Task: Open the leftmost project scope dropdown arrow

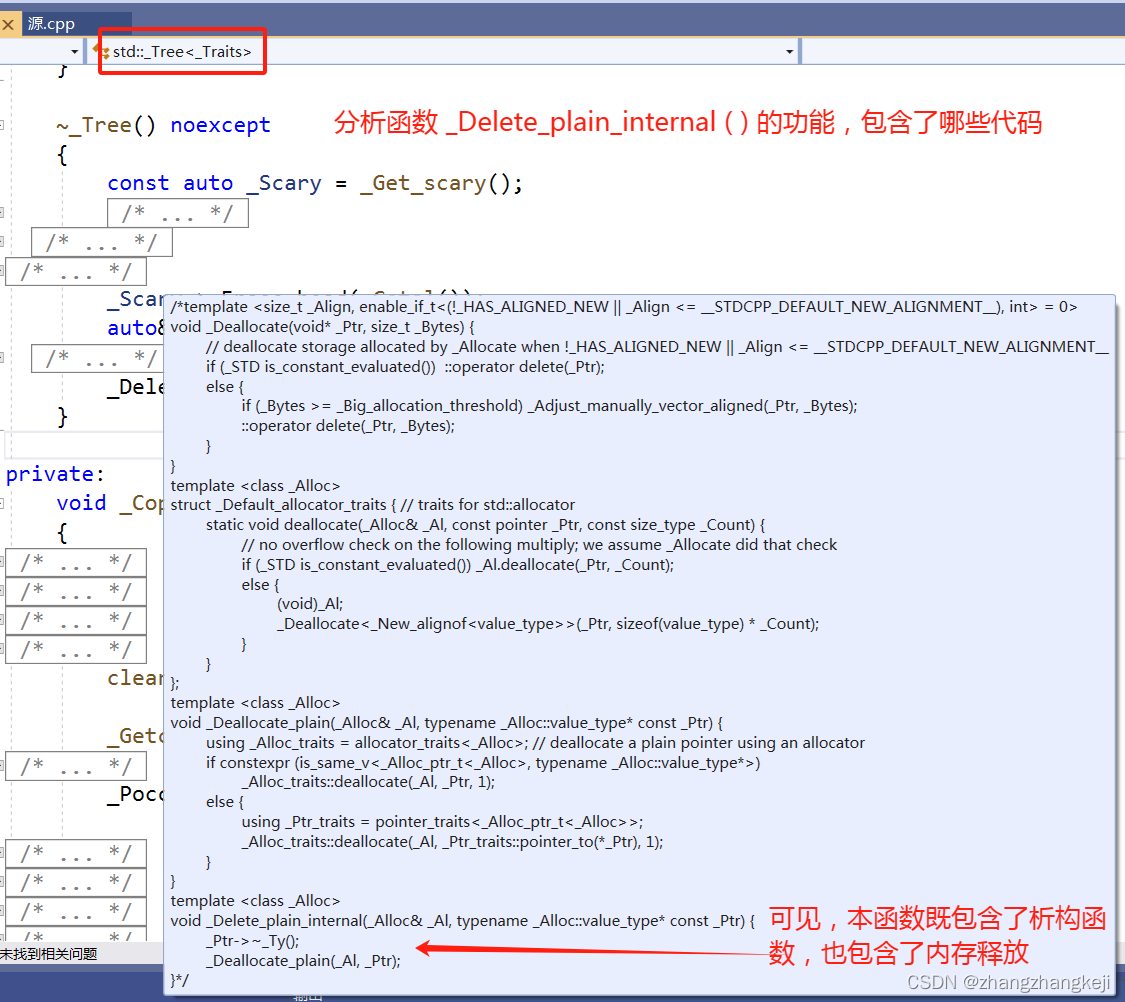Action: click(x=75, y=52)
